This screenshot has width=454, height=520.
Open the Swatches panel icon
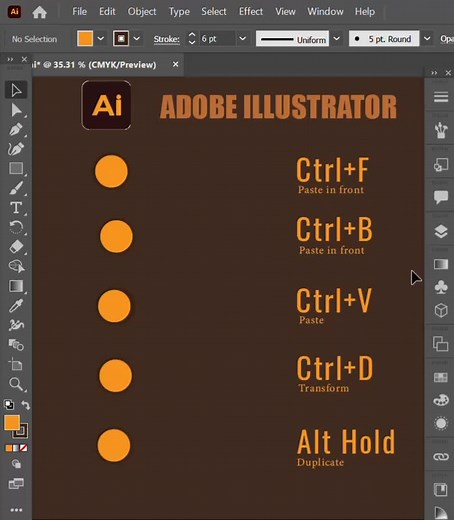click(x=441, y=378)
